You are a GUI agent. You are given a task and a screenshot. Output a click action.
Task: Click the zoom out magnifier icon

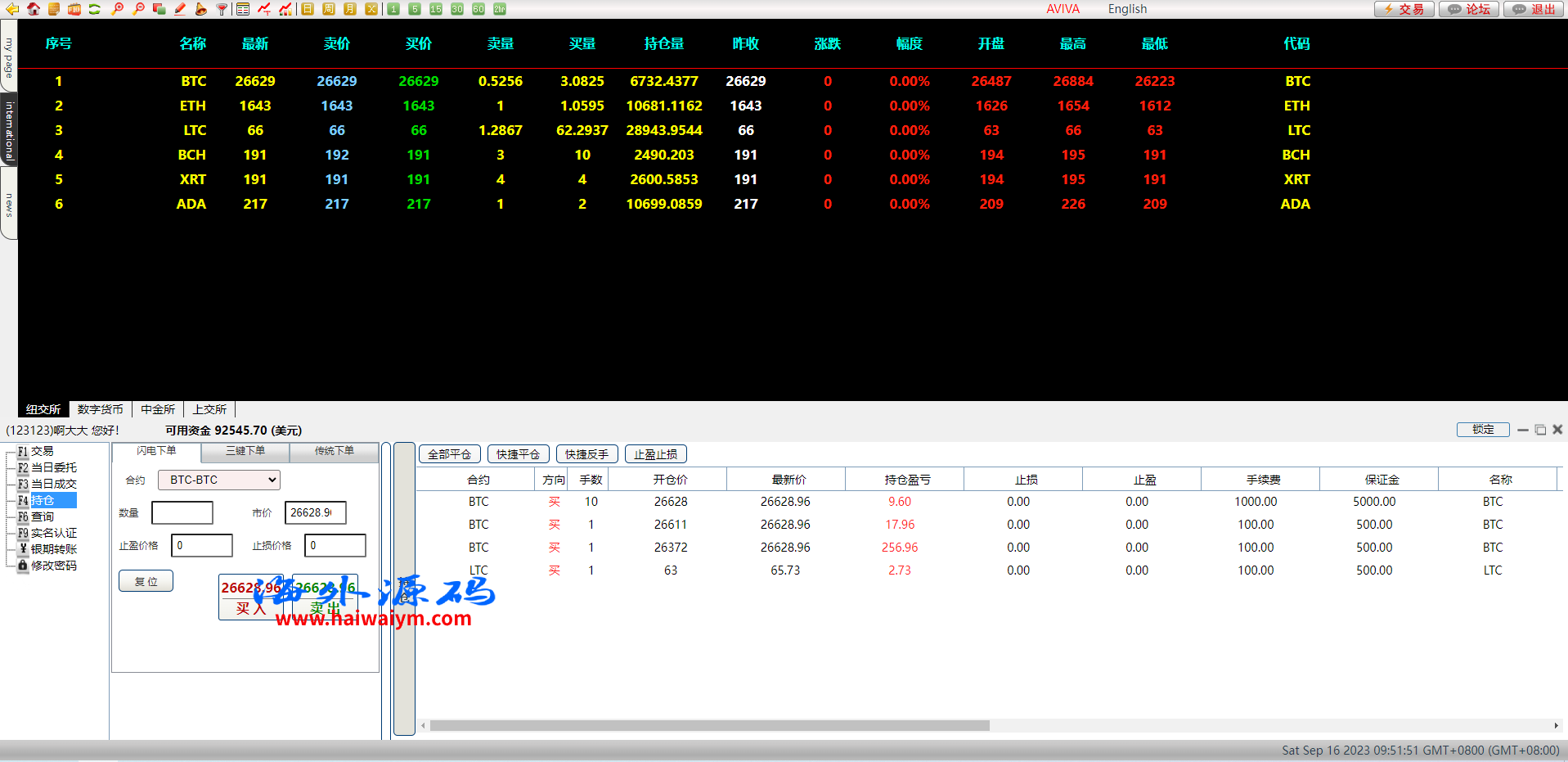[x=138, y=9]
